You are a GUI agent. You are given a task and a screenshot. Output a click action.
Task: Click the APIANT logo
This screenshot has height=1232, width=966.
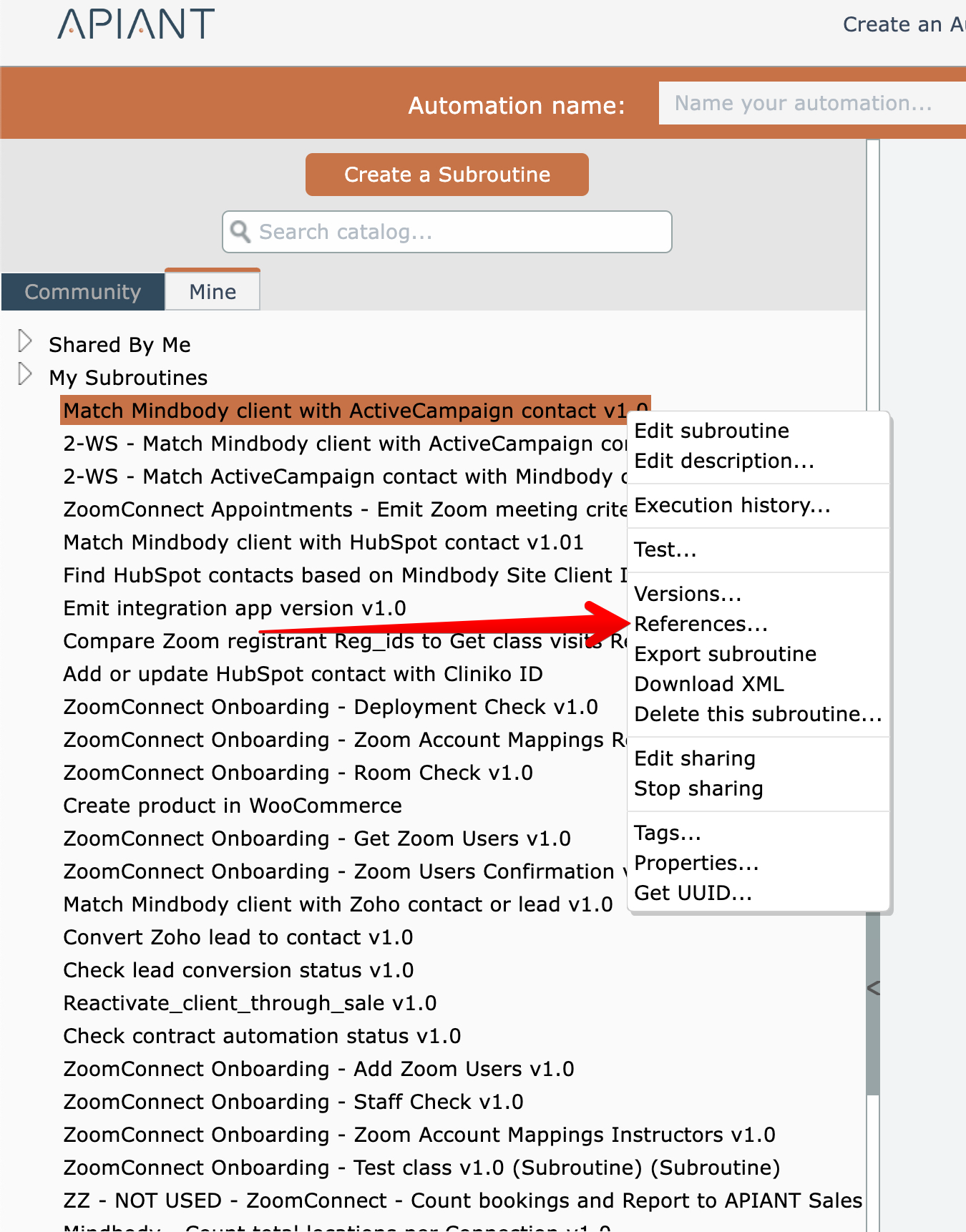point(136,24)
